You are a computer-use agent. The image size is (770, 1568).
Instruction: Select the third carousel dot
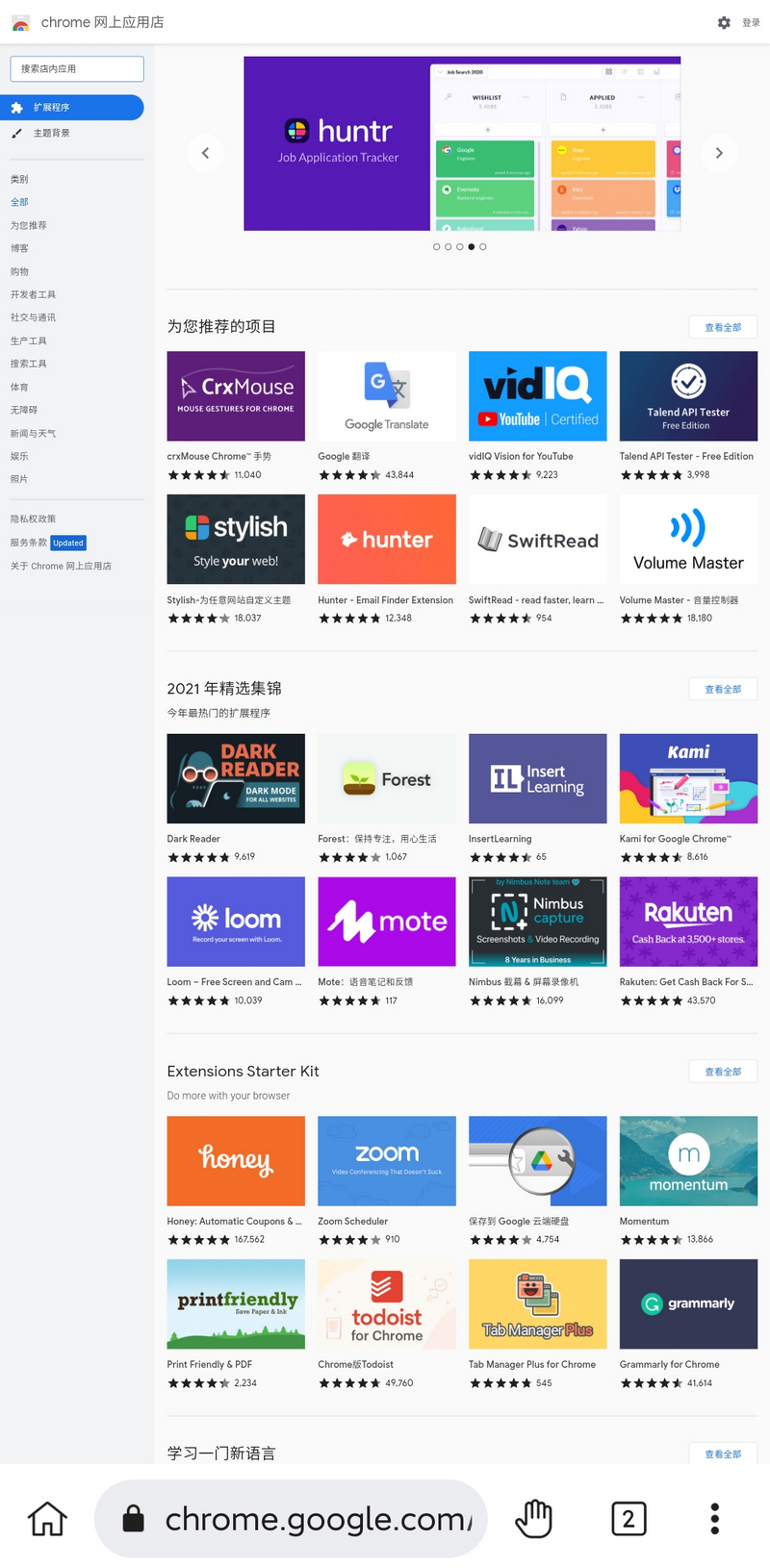click(x=460, y=247)
